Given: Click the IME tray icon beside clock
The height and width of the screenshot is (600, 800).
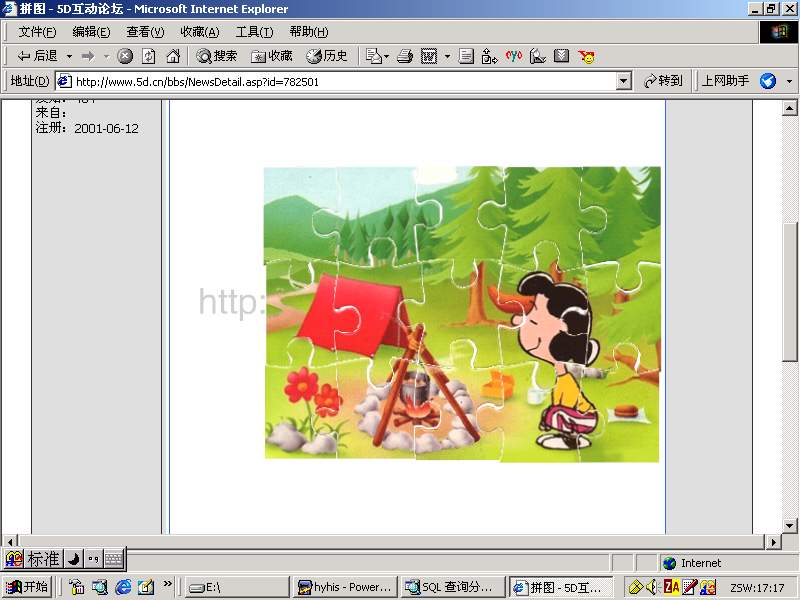Looking at the screenshot, I should point(708,587).
